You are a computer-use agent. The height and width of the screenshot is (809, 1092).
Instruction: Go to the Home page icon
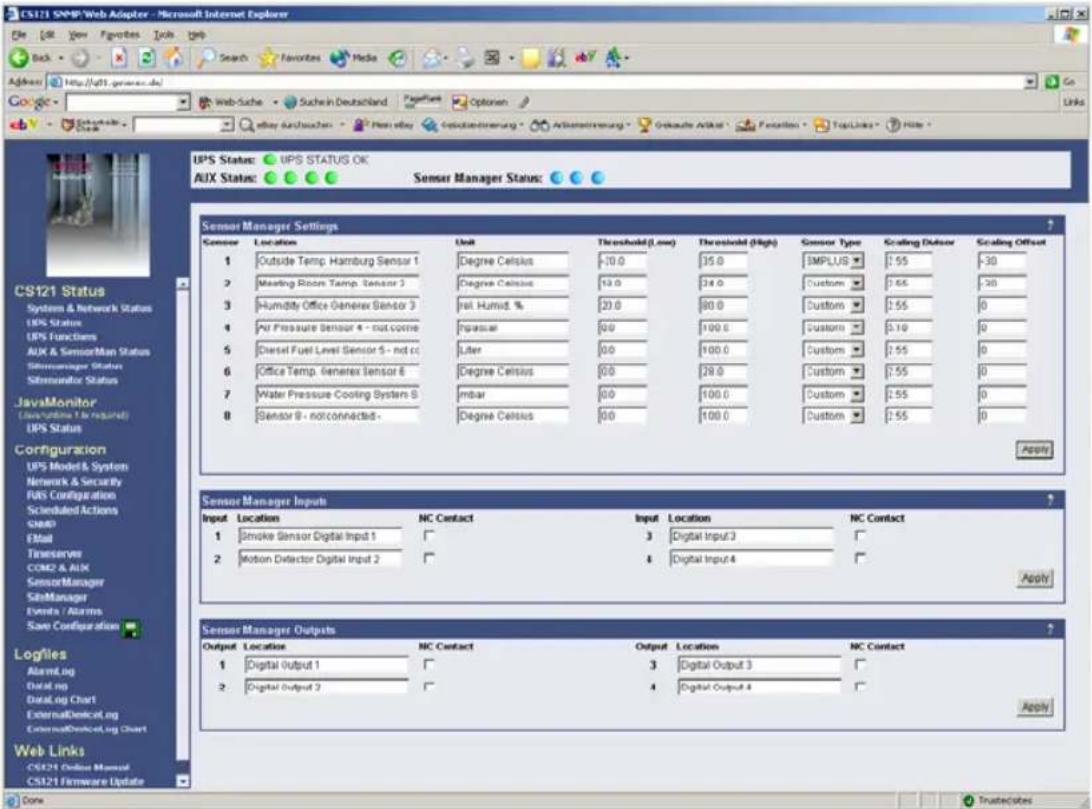[x=174, y=58]
